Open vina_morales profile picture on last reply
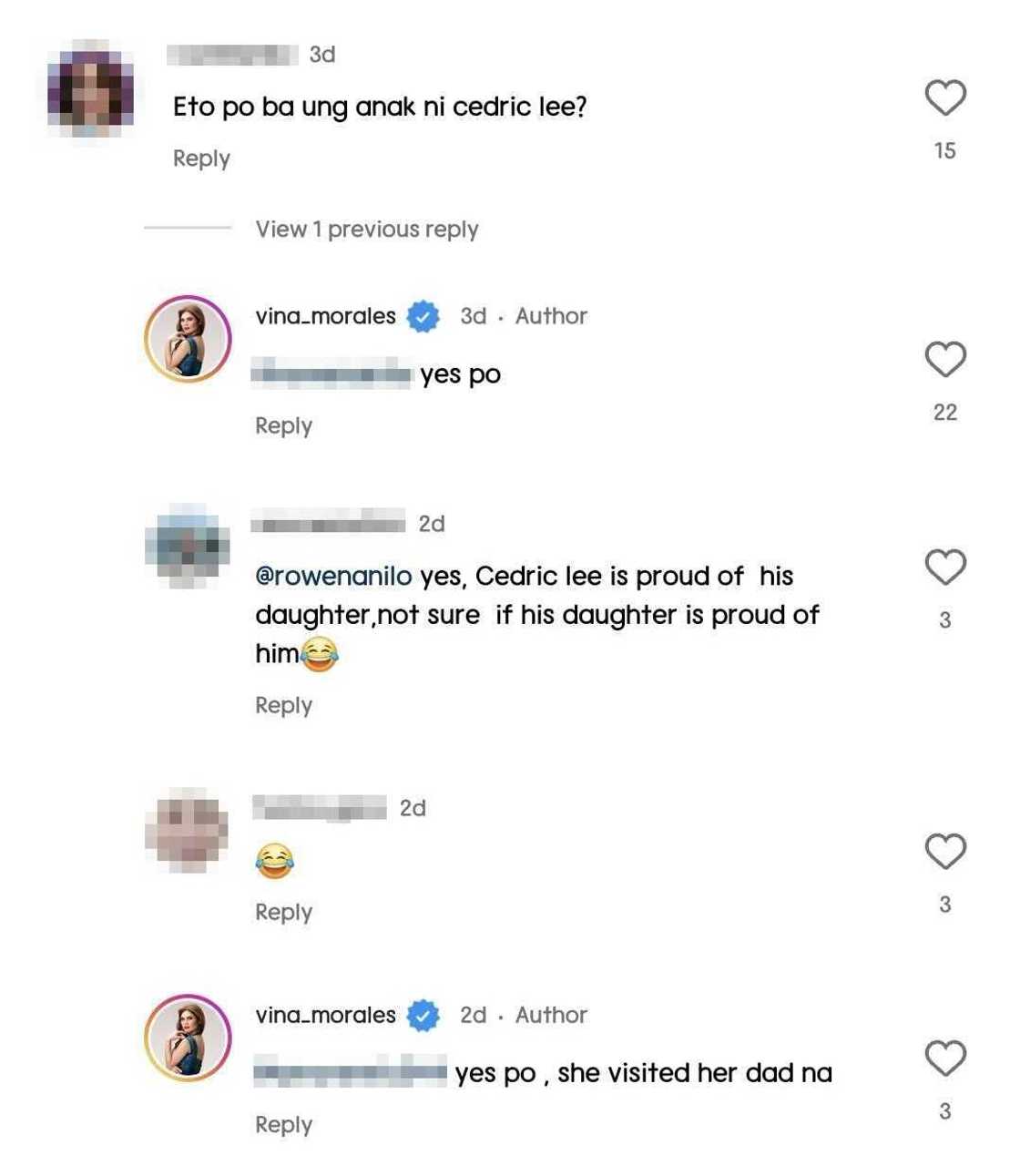 click(x=188, y=1038)
